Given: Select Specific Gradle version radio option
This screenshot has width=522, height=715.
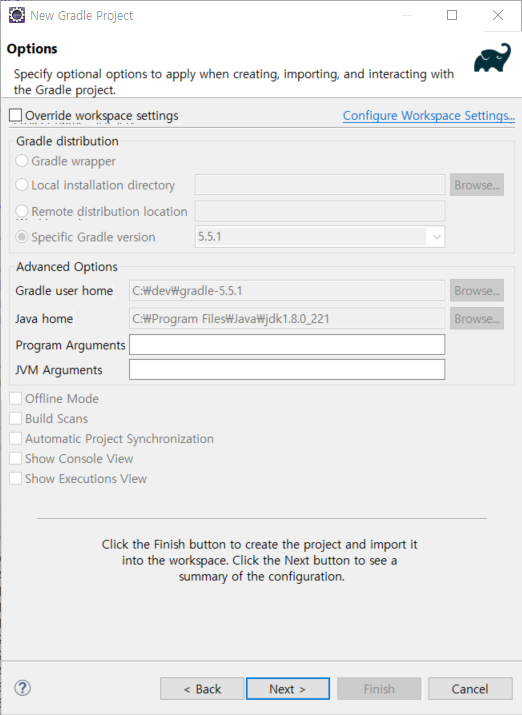Looking at the screenshot, I should (21, 237).
